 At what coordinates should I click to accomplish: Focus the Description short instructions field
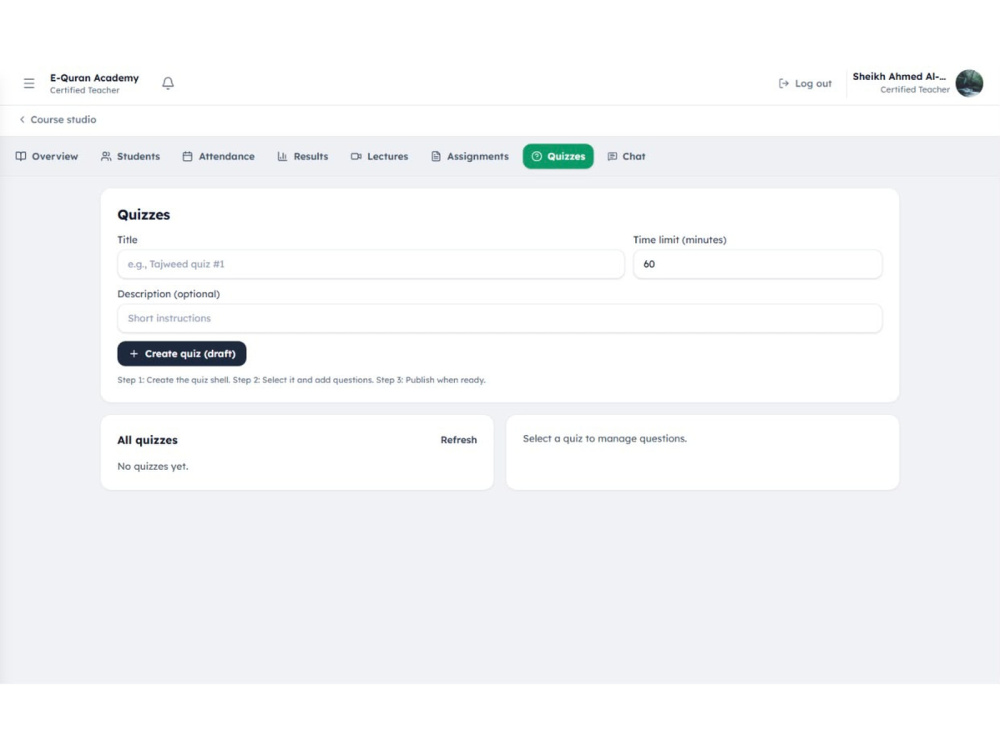pyautogui.click(x=499, y=318)
